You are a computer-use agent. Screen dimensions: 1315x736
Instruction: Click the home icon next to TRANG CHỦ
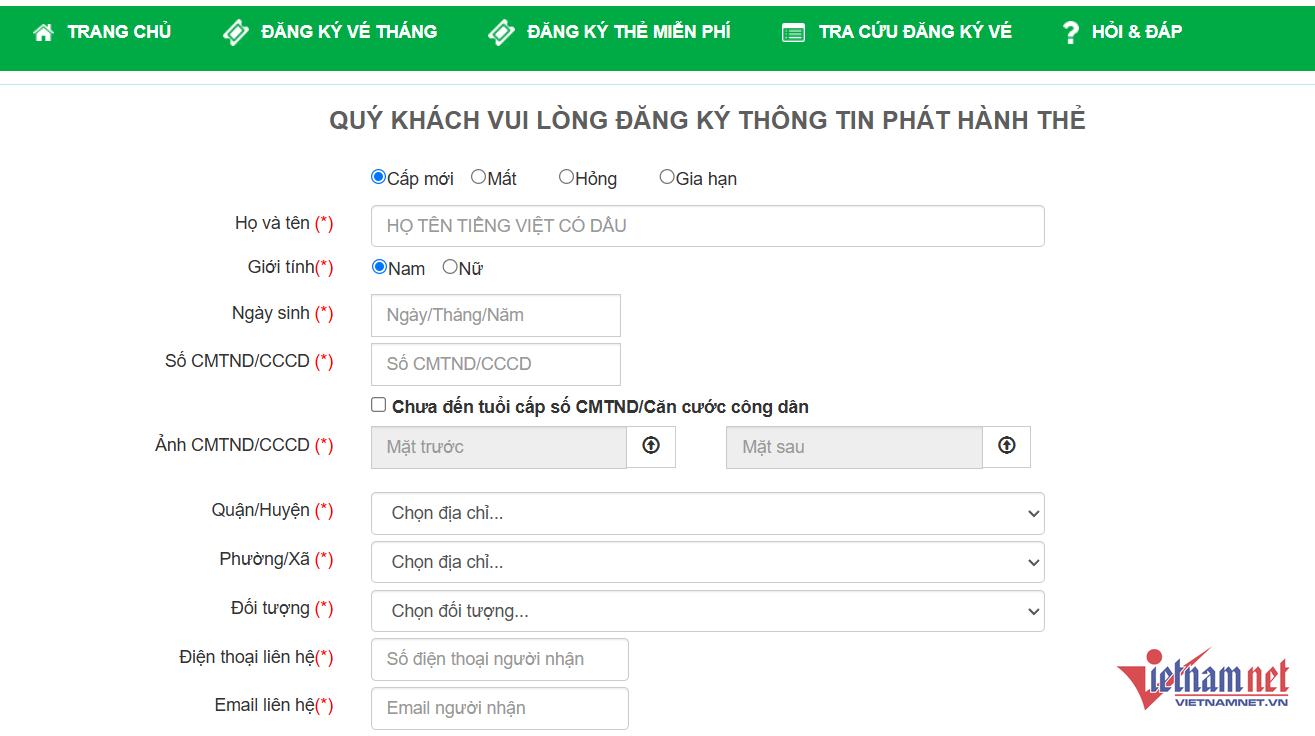[42, 31]
